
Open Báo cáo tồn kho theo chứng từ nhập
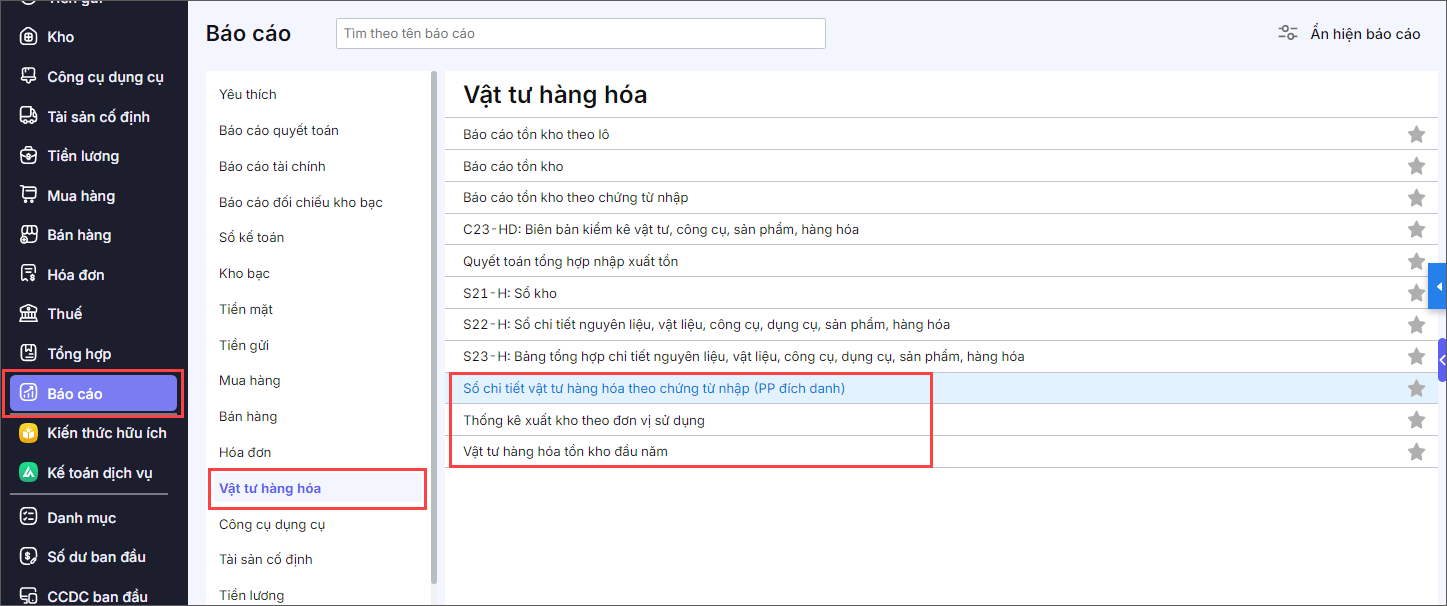coord(576,198)
